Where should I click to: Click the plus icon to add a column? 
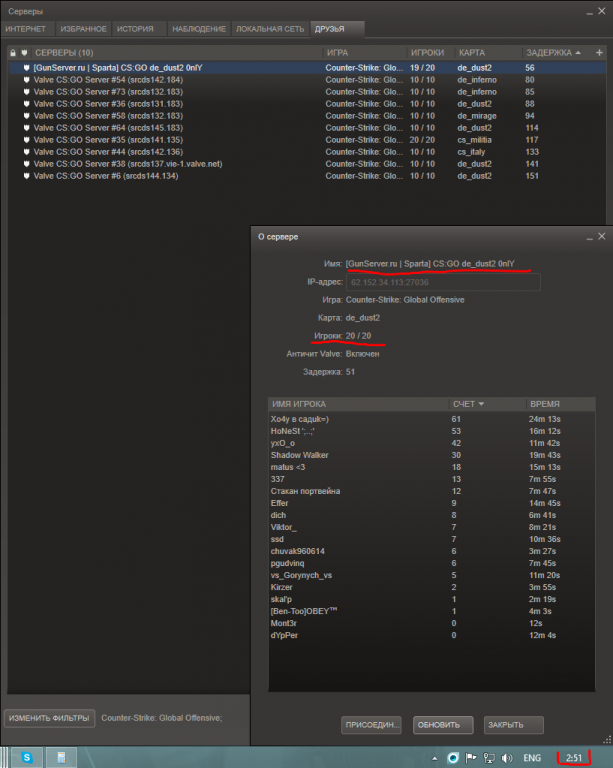pos(602,52)
